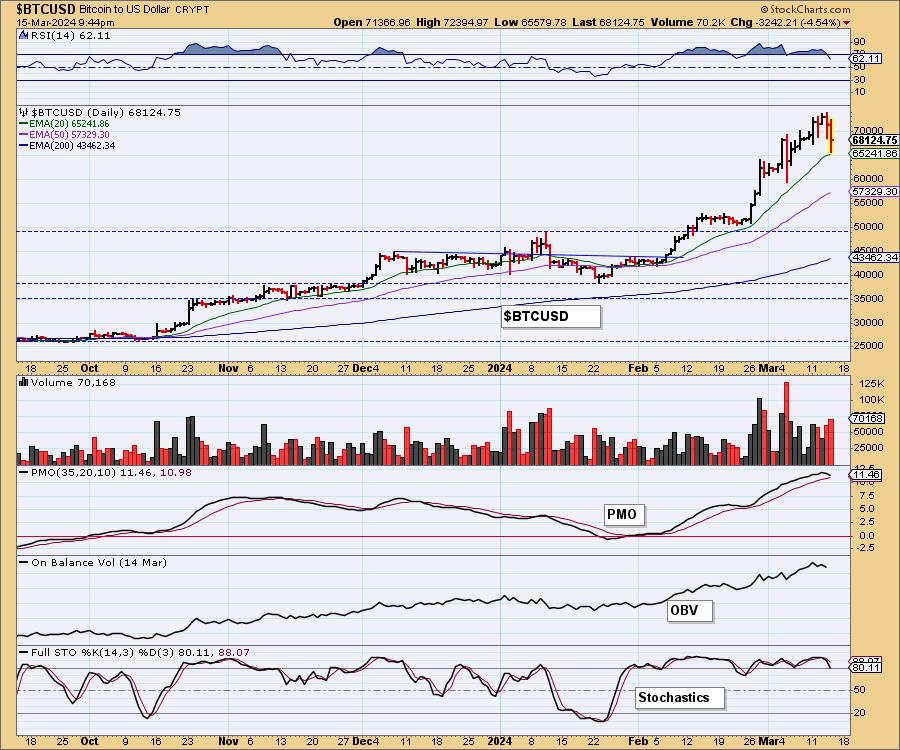Click the black line marker before PMO(35,20,10)
900x750 pixels.
tap(24, 472)
